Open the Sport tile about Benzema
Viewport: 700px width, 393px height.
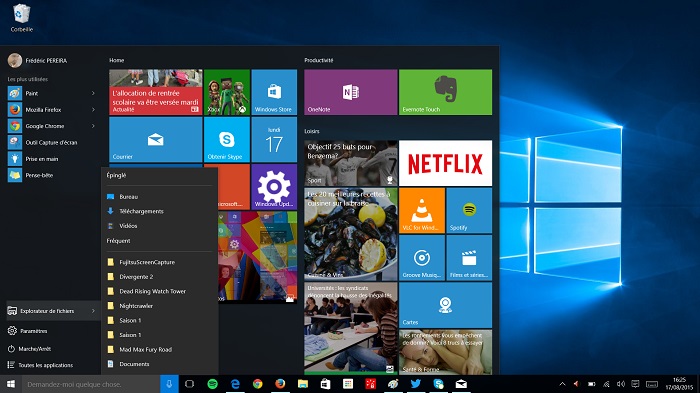pyautogui.click(x=350, y=163)
